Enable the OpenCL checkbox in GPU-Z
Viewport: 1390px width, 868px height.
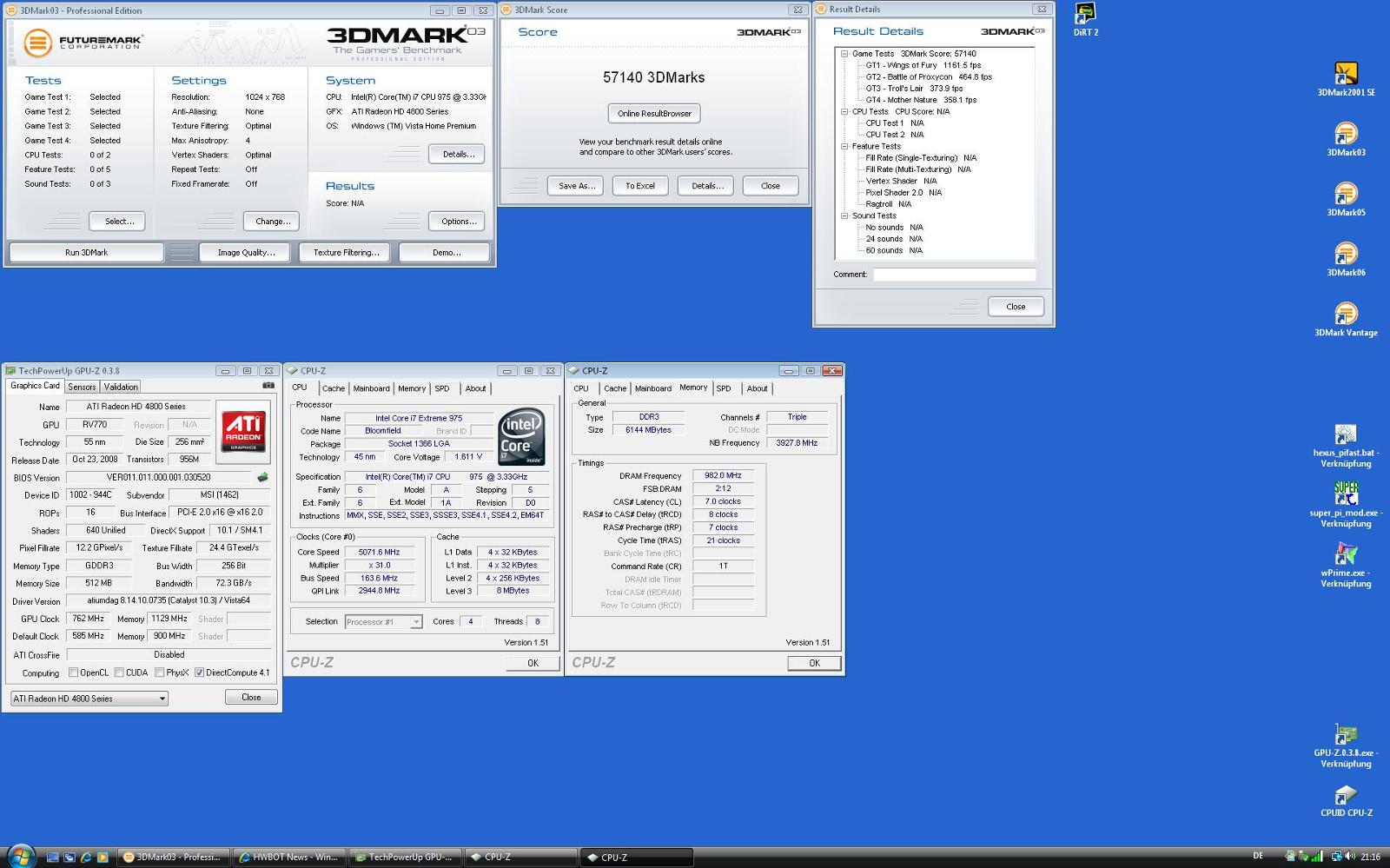74,673
